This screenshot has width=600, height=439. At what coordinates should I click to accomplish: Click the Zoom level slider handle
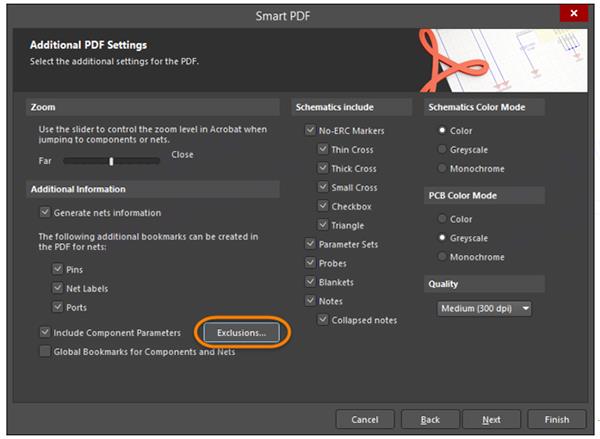tap(111, 161)
